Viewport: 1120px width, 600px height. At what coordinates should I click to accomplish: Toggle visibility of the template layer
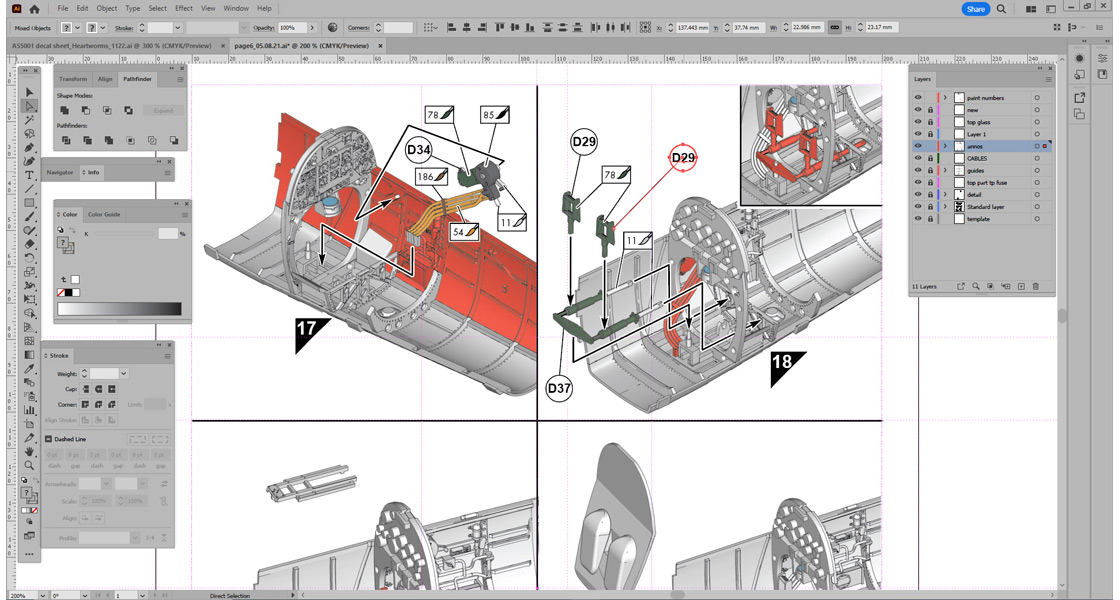tap(918, 219)
